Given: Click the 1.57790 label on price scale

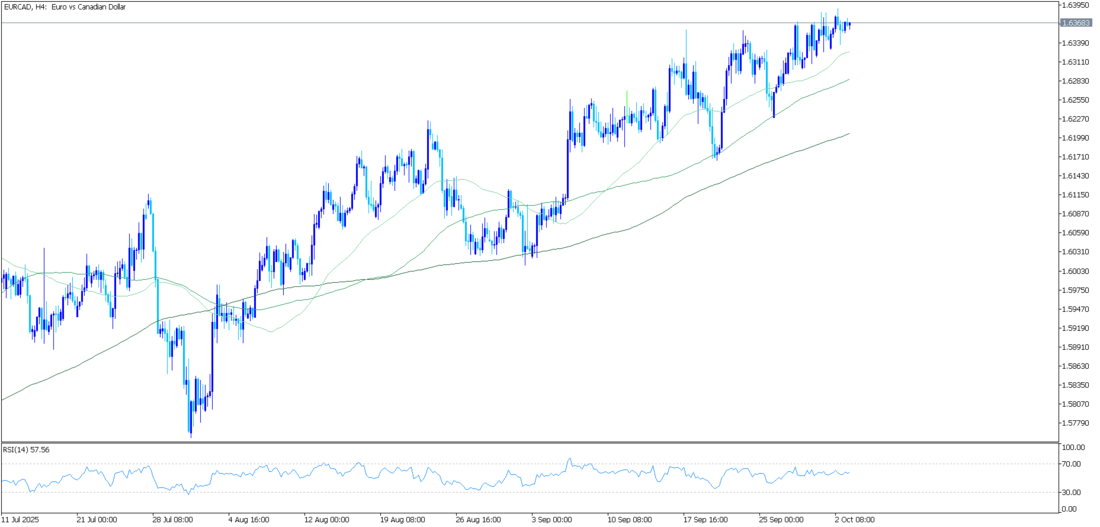Looking at the screenshot, I should (x=1076, y=423).
